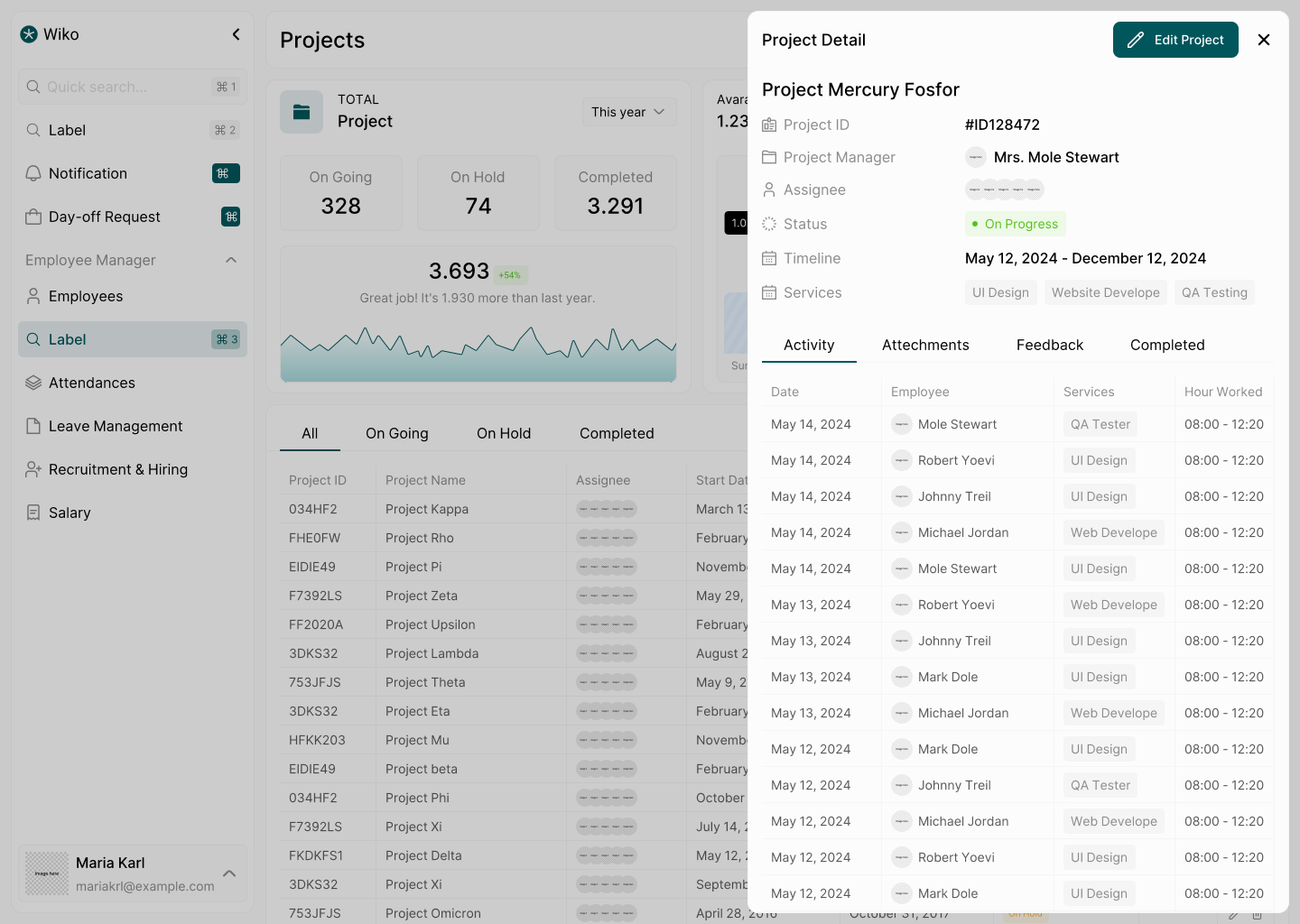
Task: Click the Project Omicron row
Action: (x=514, y=913)
